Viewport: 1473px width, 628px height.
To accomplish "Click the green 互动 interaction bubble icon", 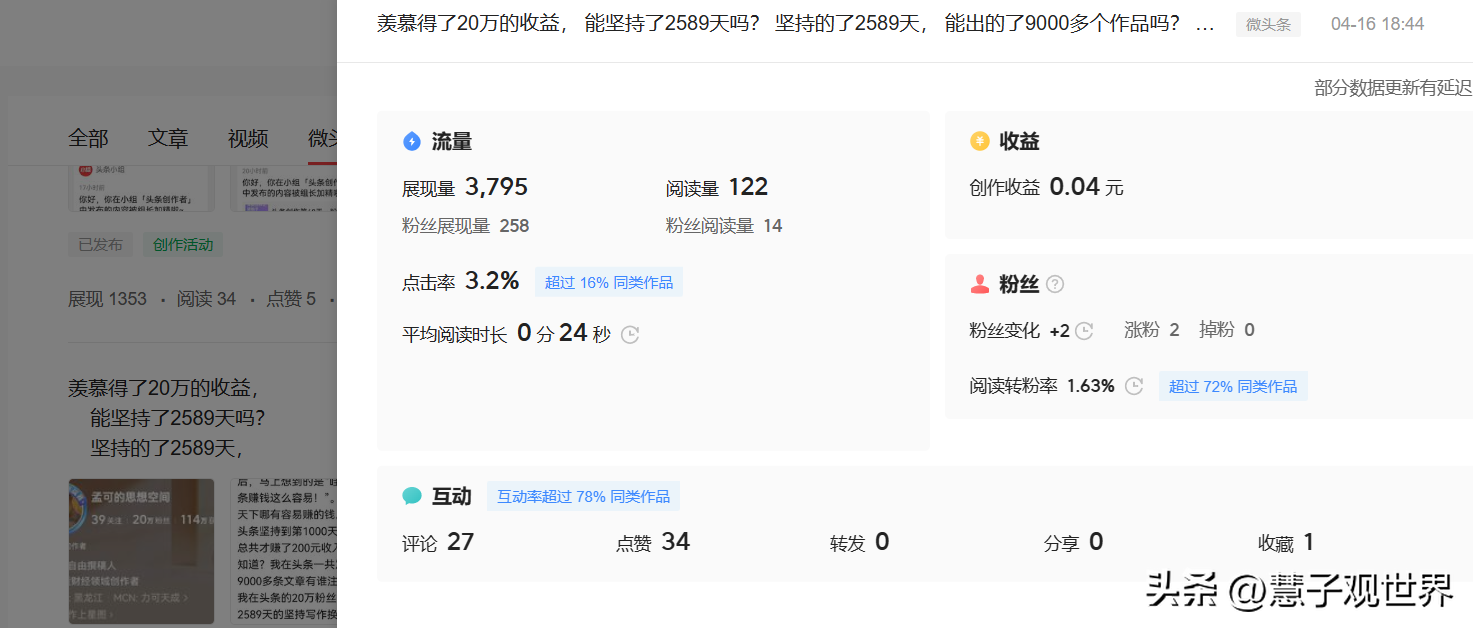I will pyautogui.click(x=412, y=495).
